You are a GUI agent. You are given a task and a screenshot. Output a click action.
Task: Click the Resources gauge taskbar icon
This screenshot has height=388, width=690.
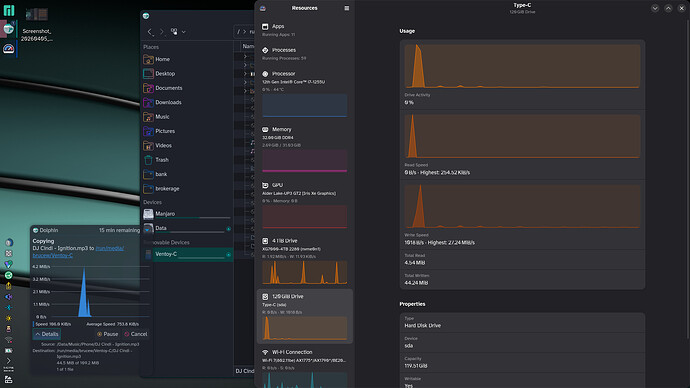[9, 48]
